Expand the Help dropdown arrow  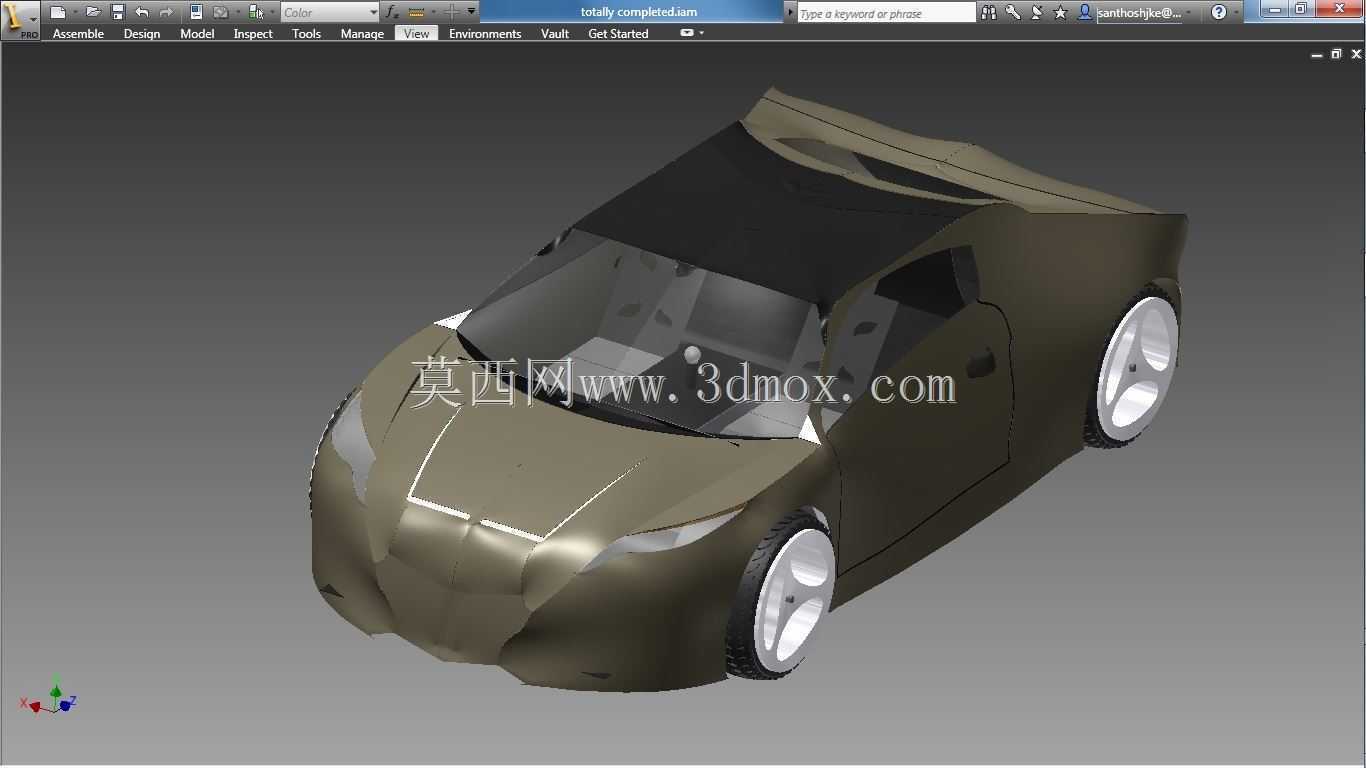click(x=1236, y=13)
